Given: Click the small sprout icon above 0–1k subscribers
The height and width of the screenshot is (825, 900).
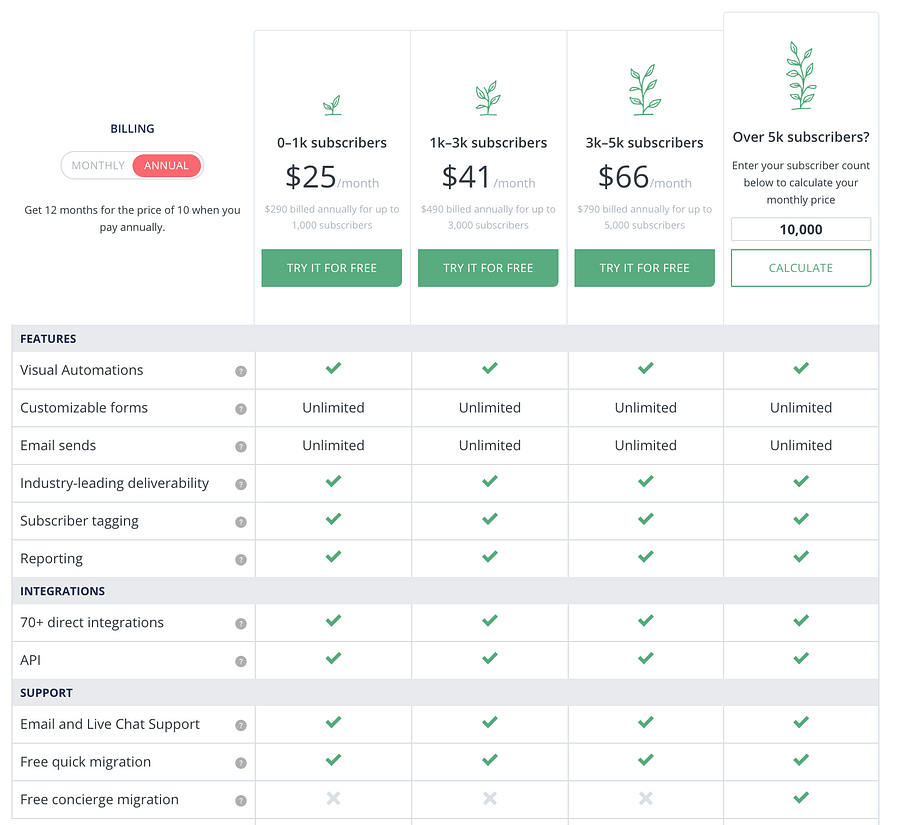Looking at the screenshot, I should (332, 104).
